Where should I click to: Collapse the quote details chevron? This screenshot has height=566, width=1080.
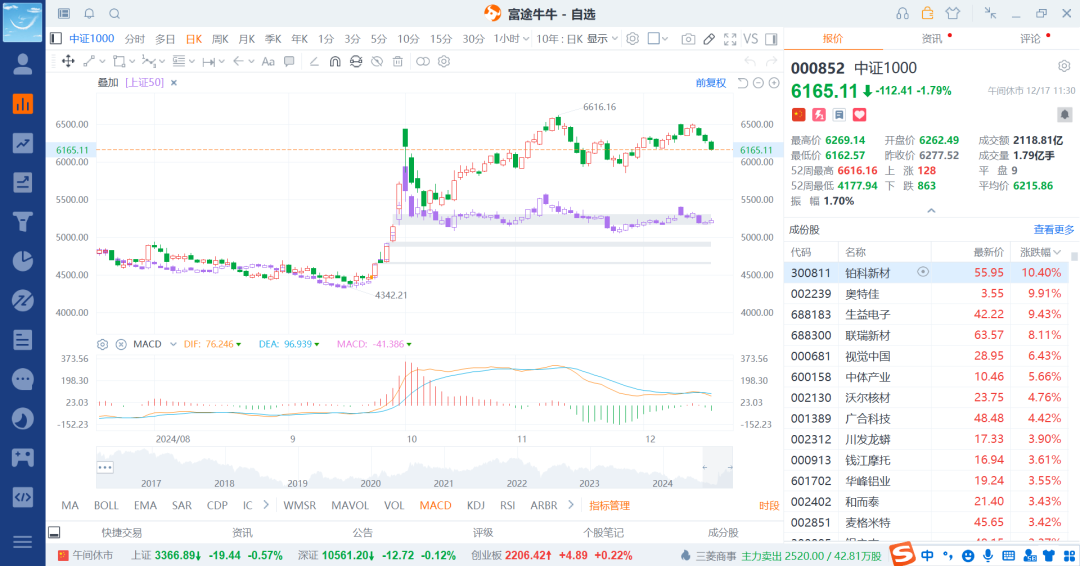coord(931,211)
